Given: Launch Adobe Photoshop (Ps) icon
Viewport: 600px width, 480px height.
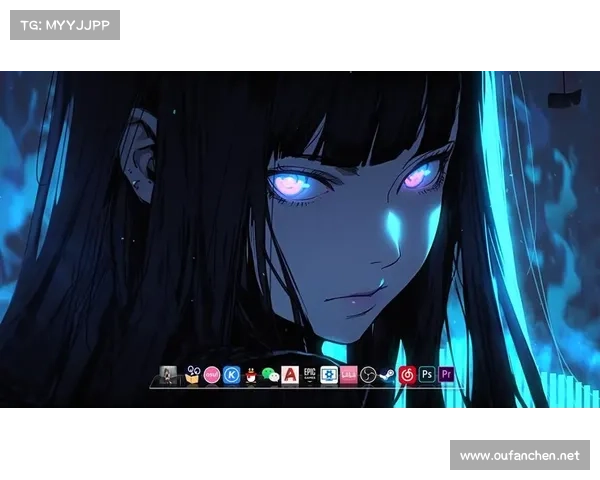Looking at the screenshot, I should 427,375.
